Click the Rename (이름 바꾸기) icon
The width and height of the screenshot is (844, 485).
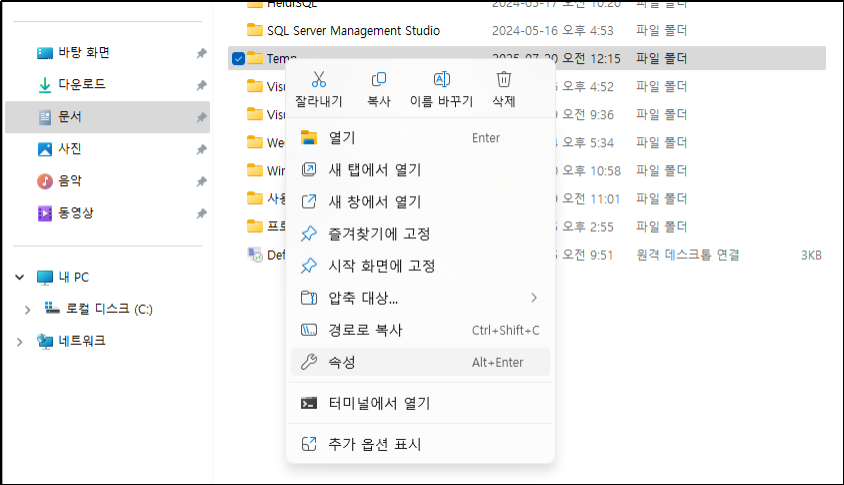441,80
